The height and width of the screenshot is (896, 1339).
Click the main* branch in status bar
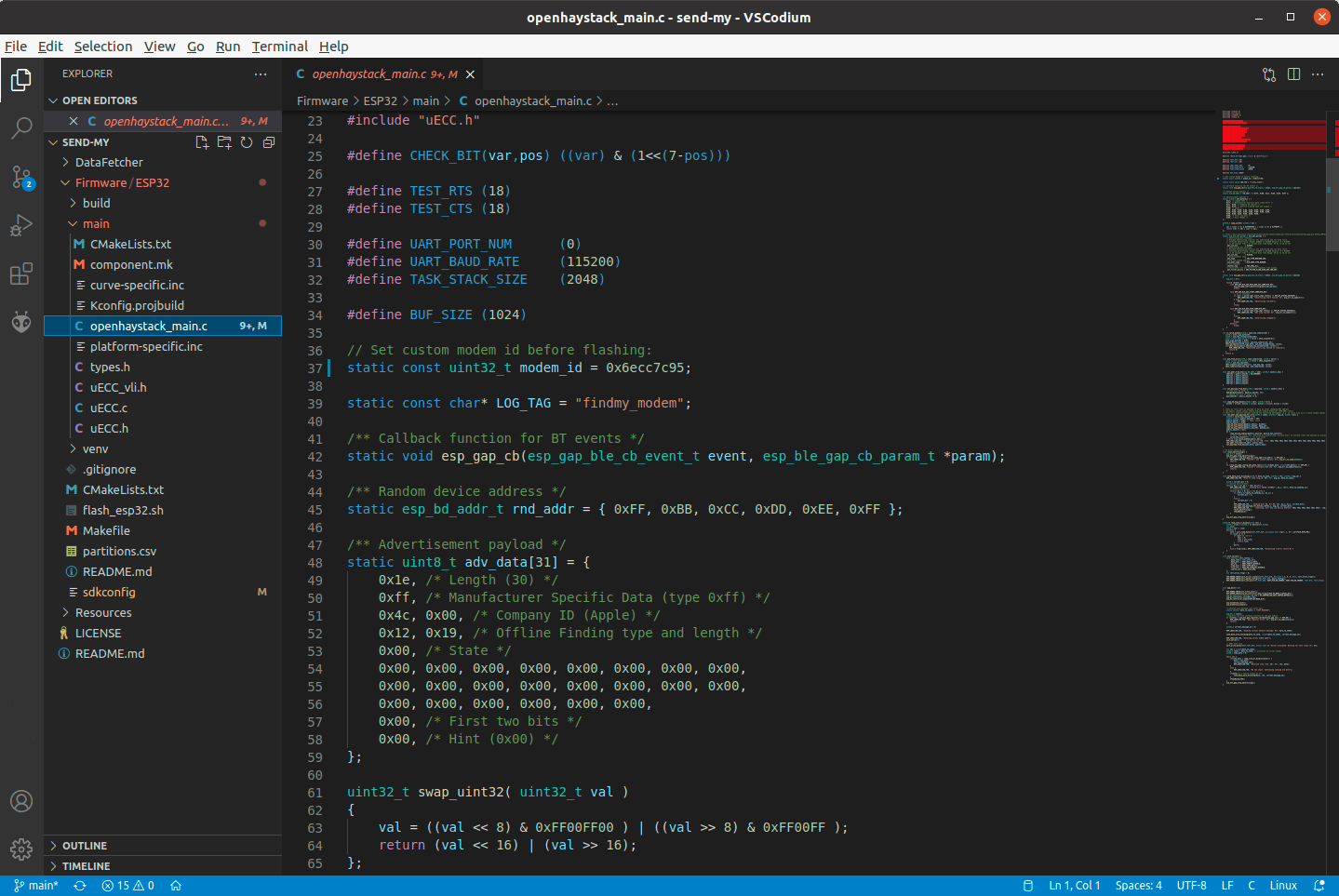coord(36,886)
